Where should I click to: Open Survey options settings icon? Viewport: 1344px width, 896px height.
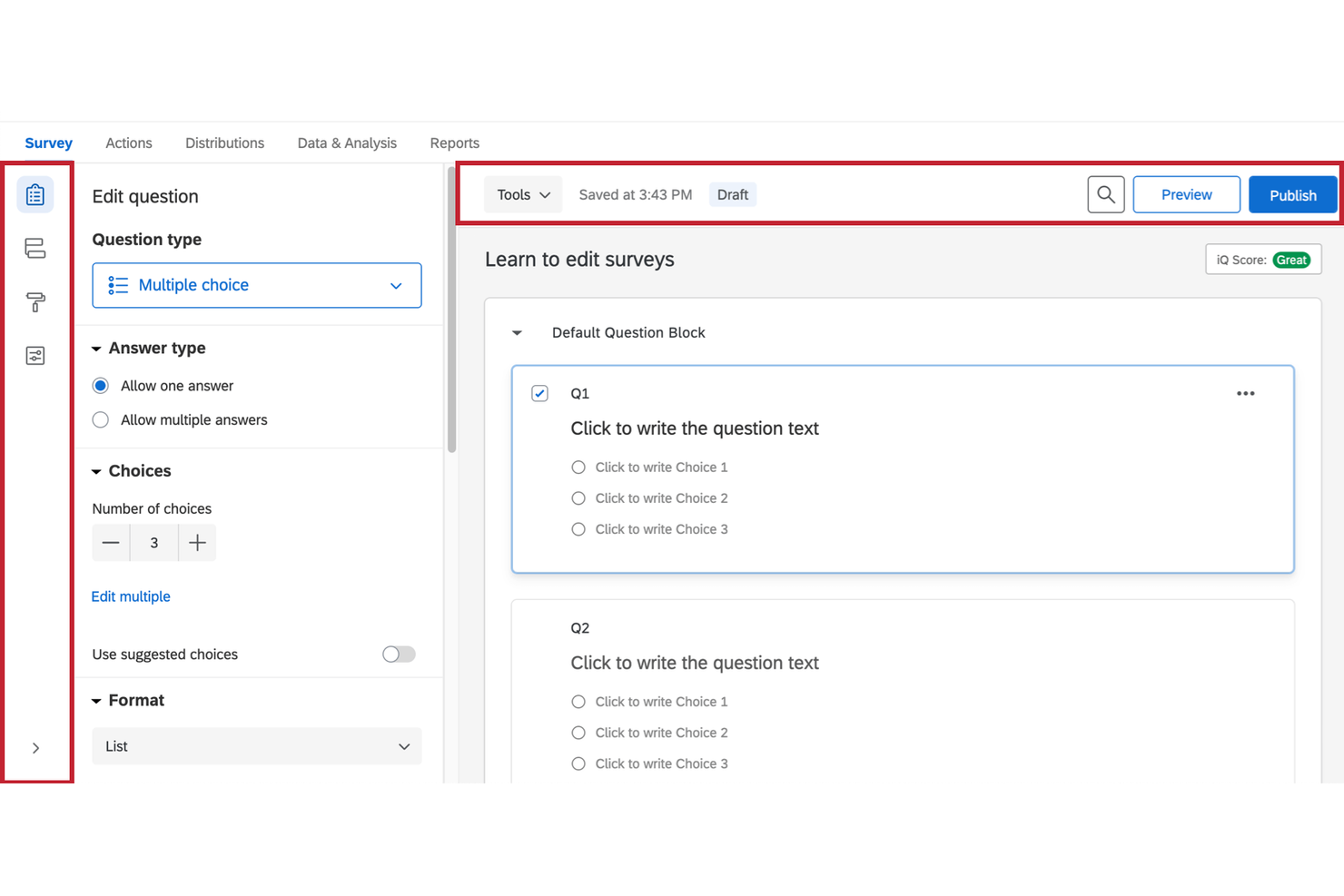click(x=35, y=355)
